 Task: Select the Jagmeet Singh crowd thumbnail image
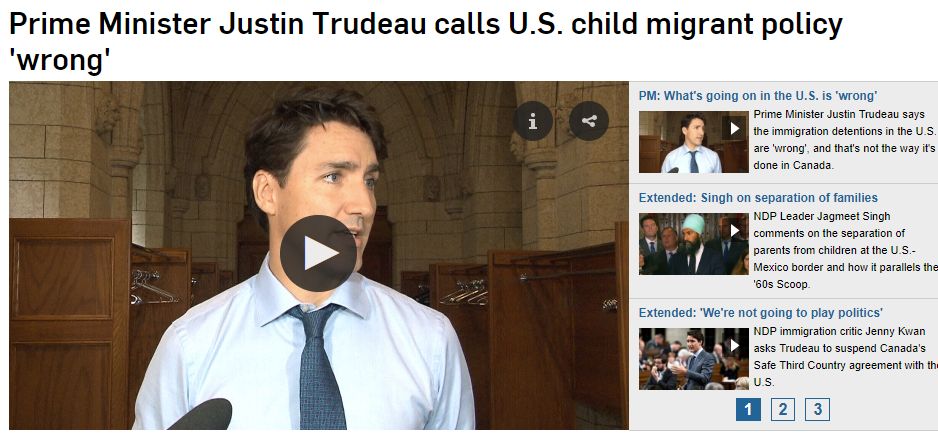point(693,244)
